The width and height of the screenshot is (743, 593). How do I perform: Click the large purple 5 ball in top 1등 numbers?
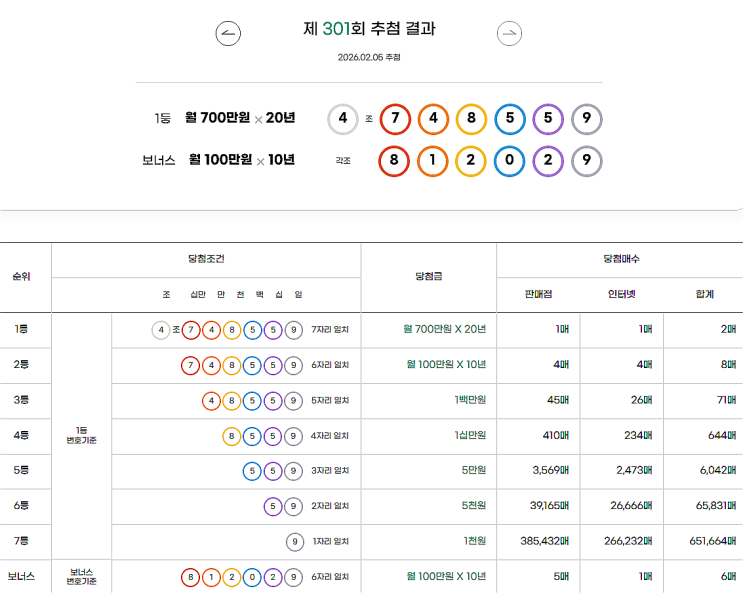click(548, 119)
